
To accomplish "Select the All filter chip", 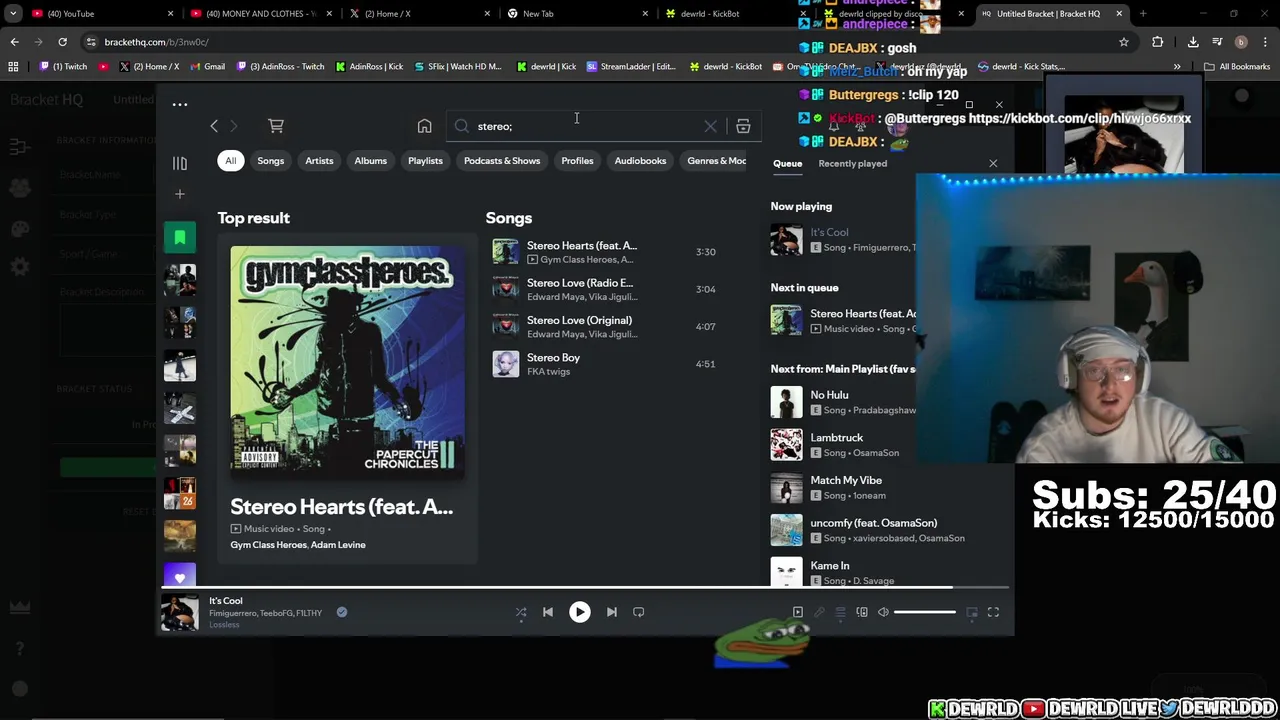I will [x=231, y=161].
